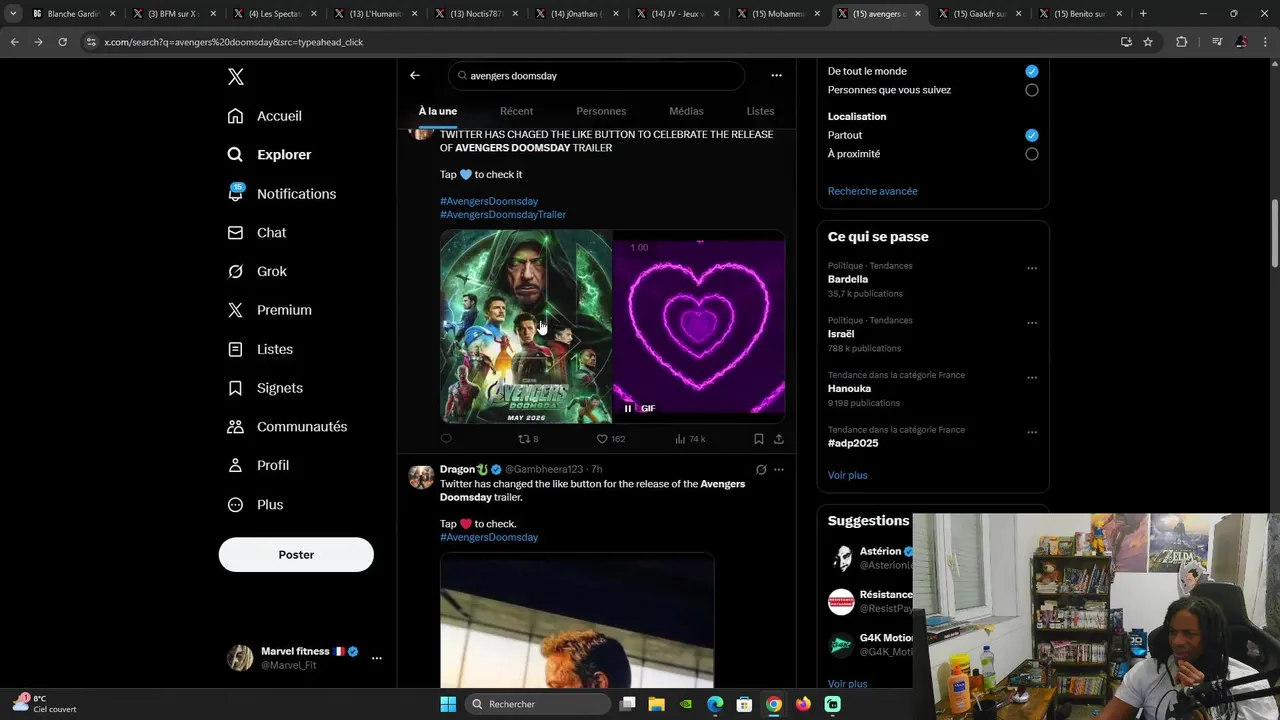Open options for the Israël trend

(x=1032, y=323)
